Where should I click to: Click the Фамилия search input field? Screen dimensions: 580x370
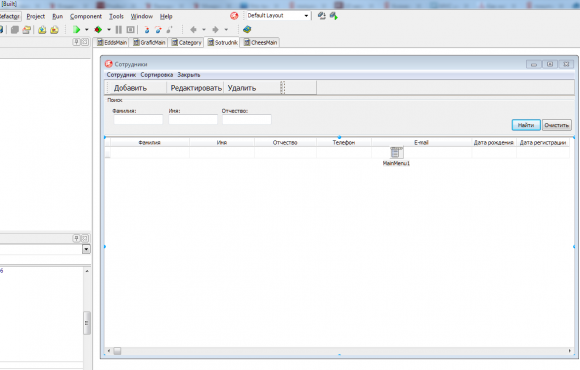click(x=138, y=119)
